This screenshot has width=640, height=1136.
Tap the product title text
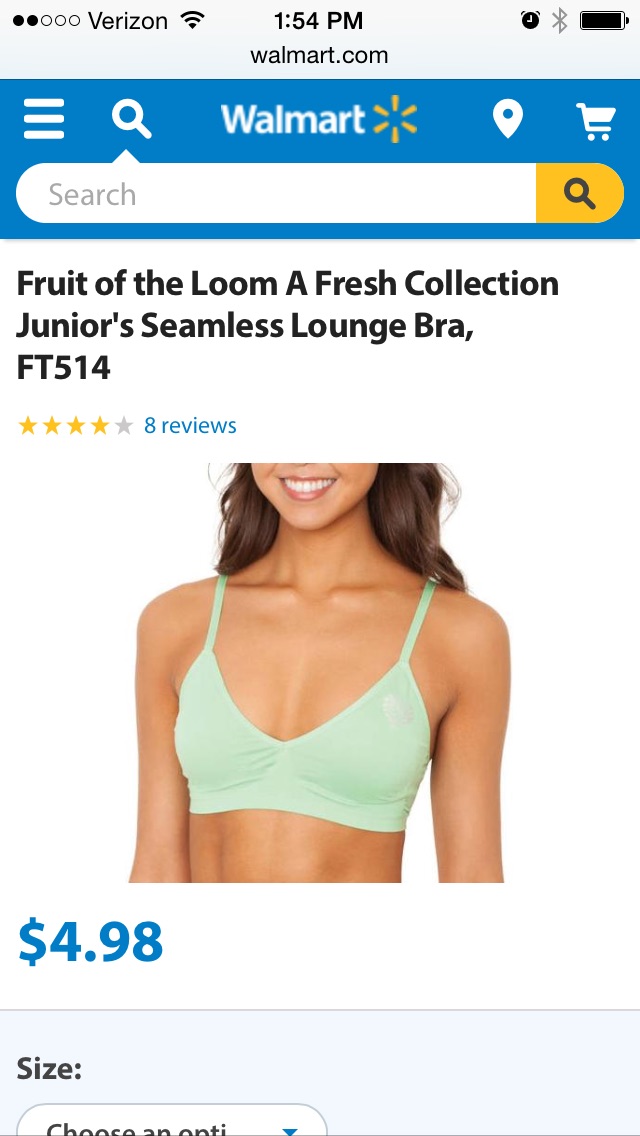click(x=288, y=325)
